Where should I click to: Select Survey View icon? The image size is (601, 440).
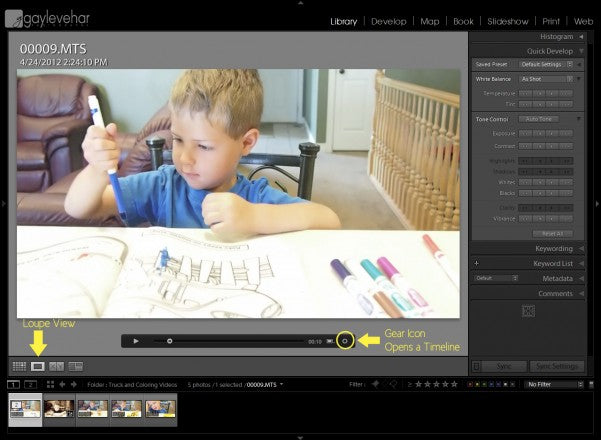76,367
